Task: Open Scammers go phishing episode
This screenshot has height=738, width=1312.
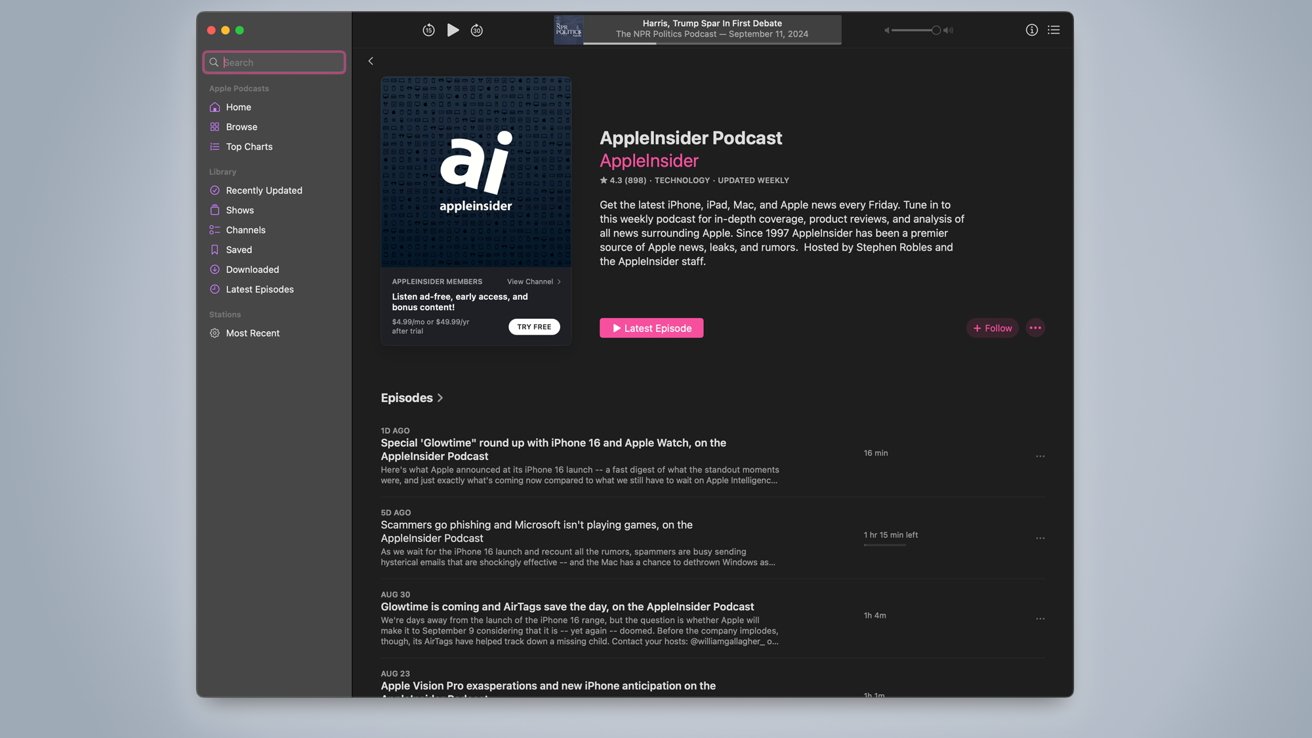Action: pos(536,531)
